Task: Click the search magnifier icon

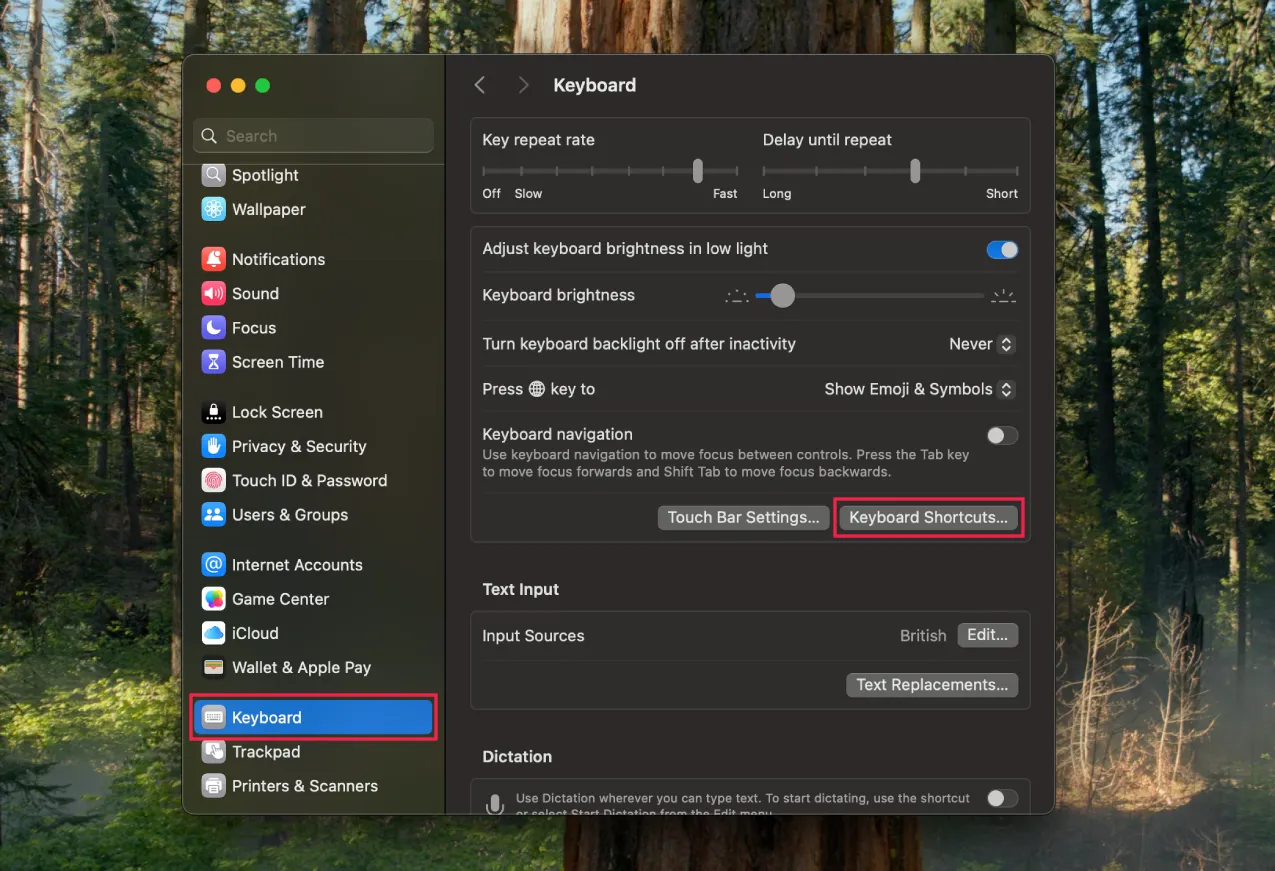Action: click(209, 136)
